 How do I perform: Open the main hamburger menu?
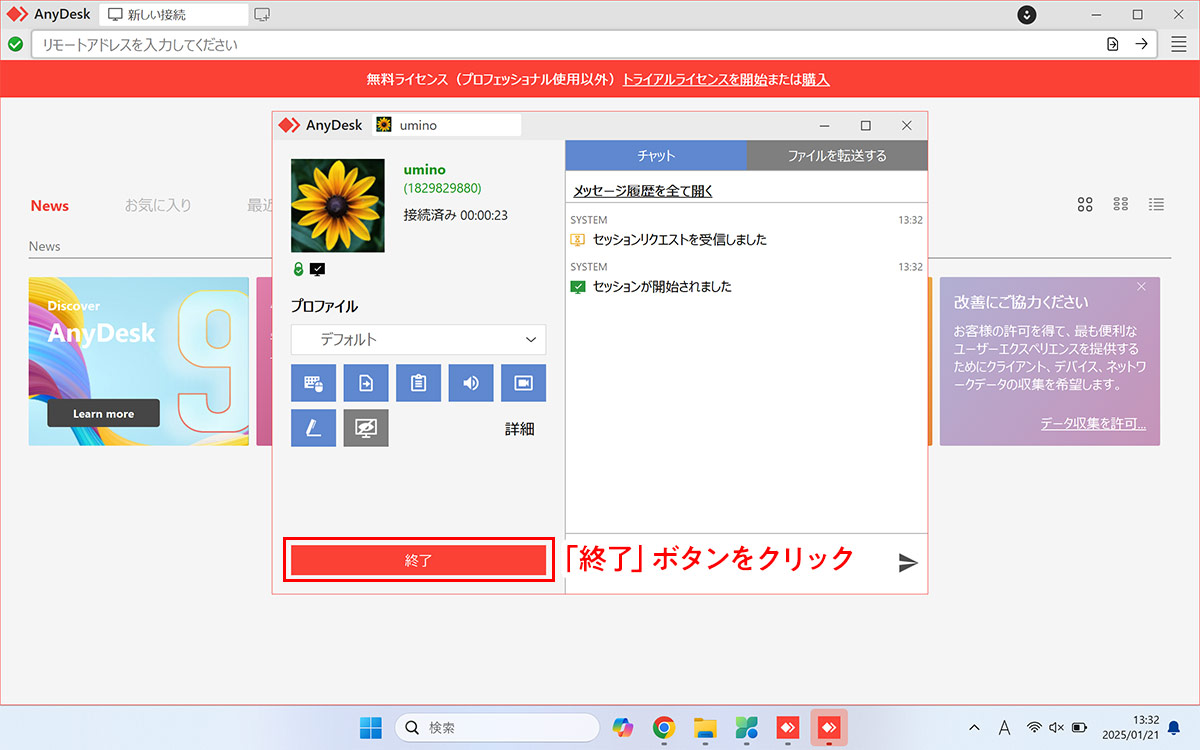1179,44
